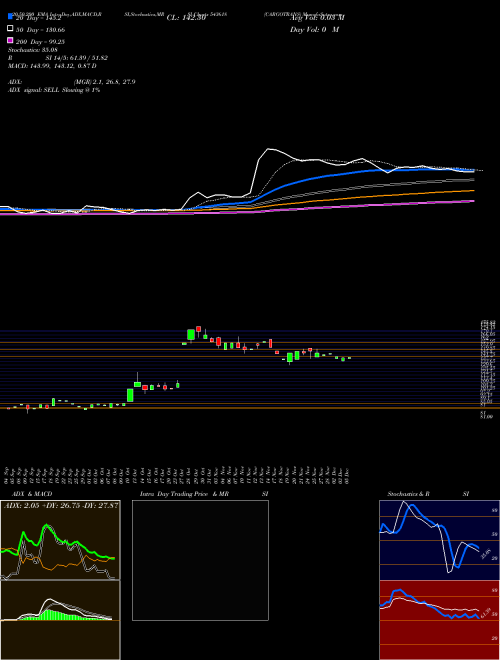
Task: Click the 'ADX: 2.05 +DY: 26.75 -DY: 27.87' header
Action: (x=60, y=505)
